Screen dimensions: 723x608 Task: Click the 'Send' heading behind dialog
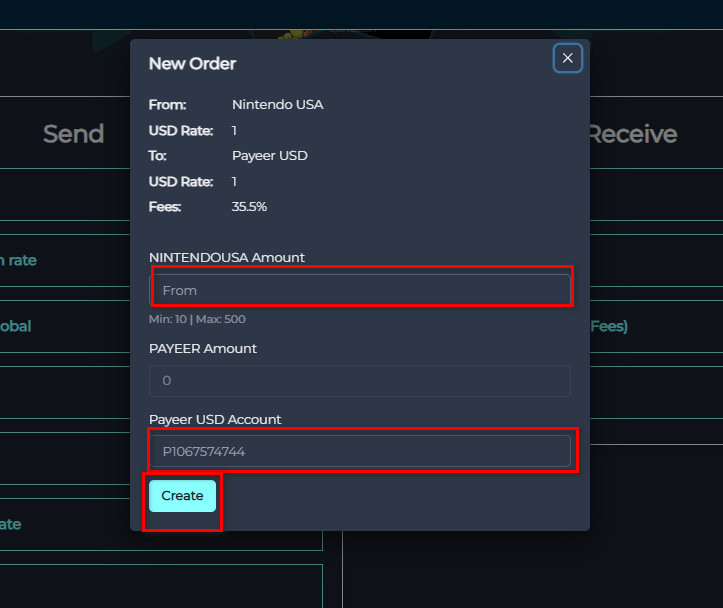point(74,134)
